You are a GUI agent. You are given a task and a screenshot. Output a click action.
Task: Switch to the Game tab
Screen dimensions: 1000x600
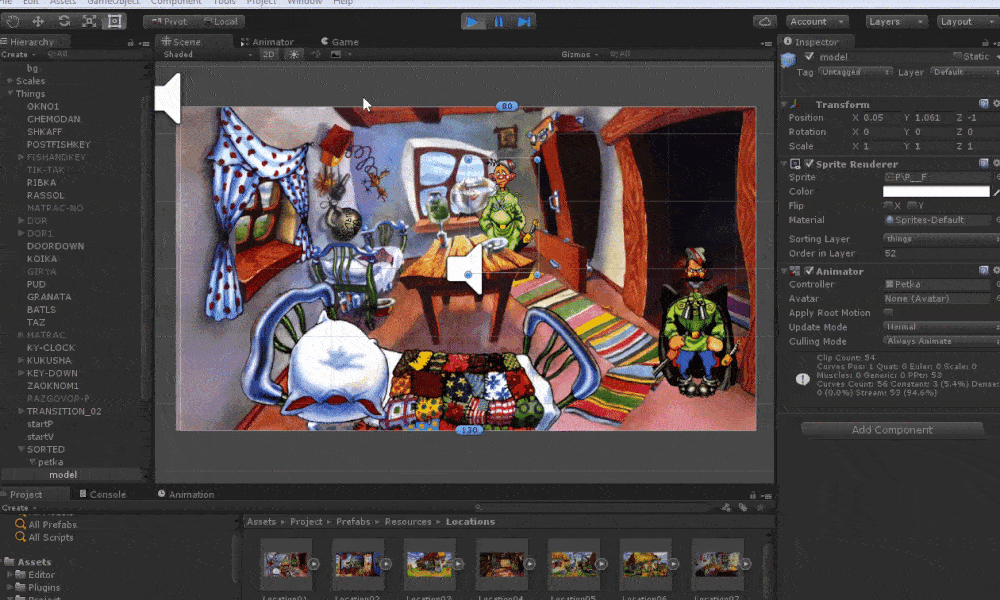pos(340,42)
